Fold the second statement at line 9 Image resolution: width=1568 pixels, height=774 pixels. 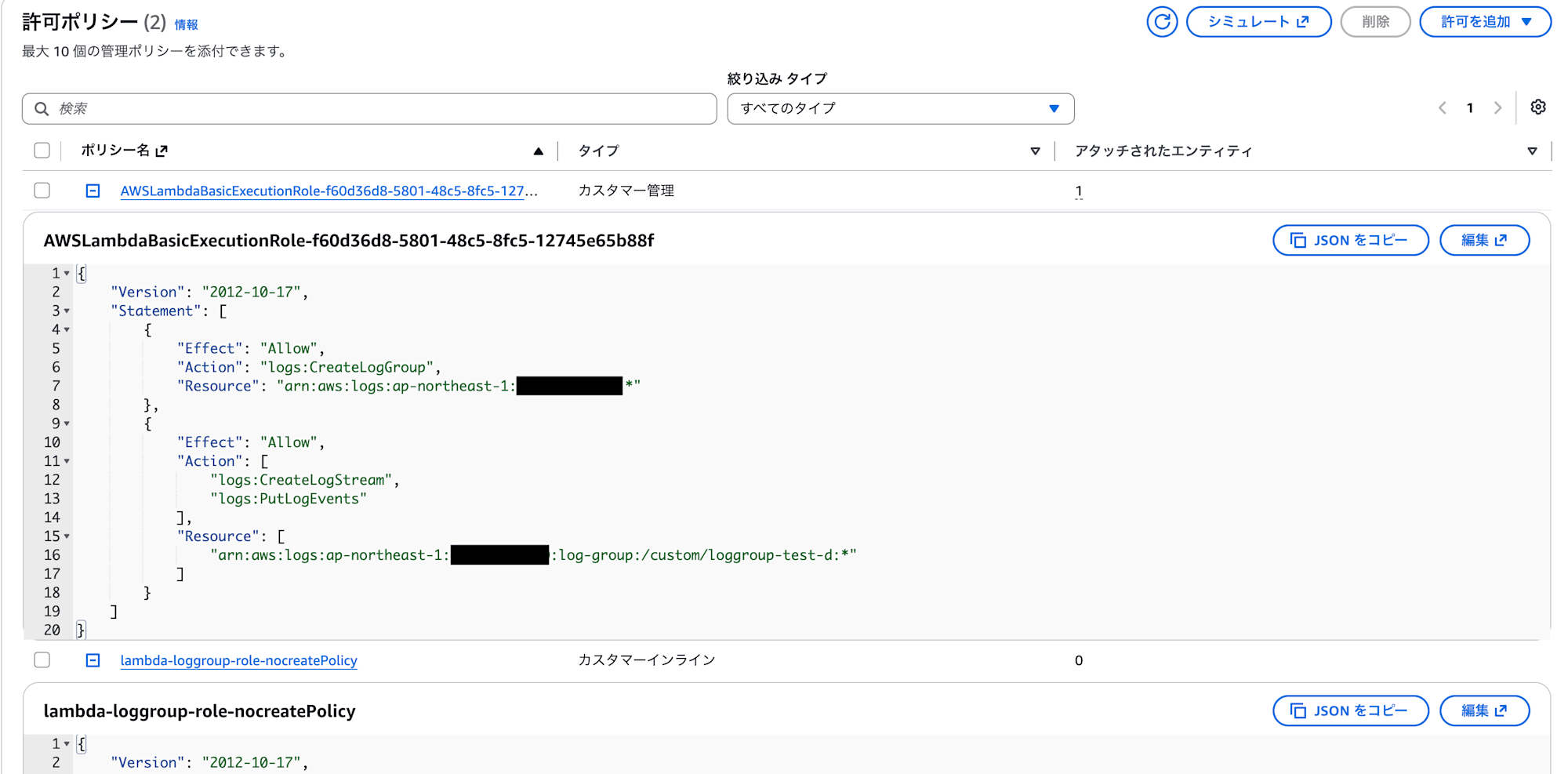pos(67,424)
